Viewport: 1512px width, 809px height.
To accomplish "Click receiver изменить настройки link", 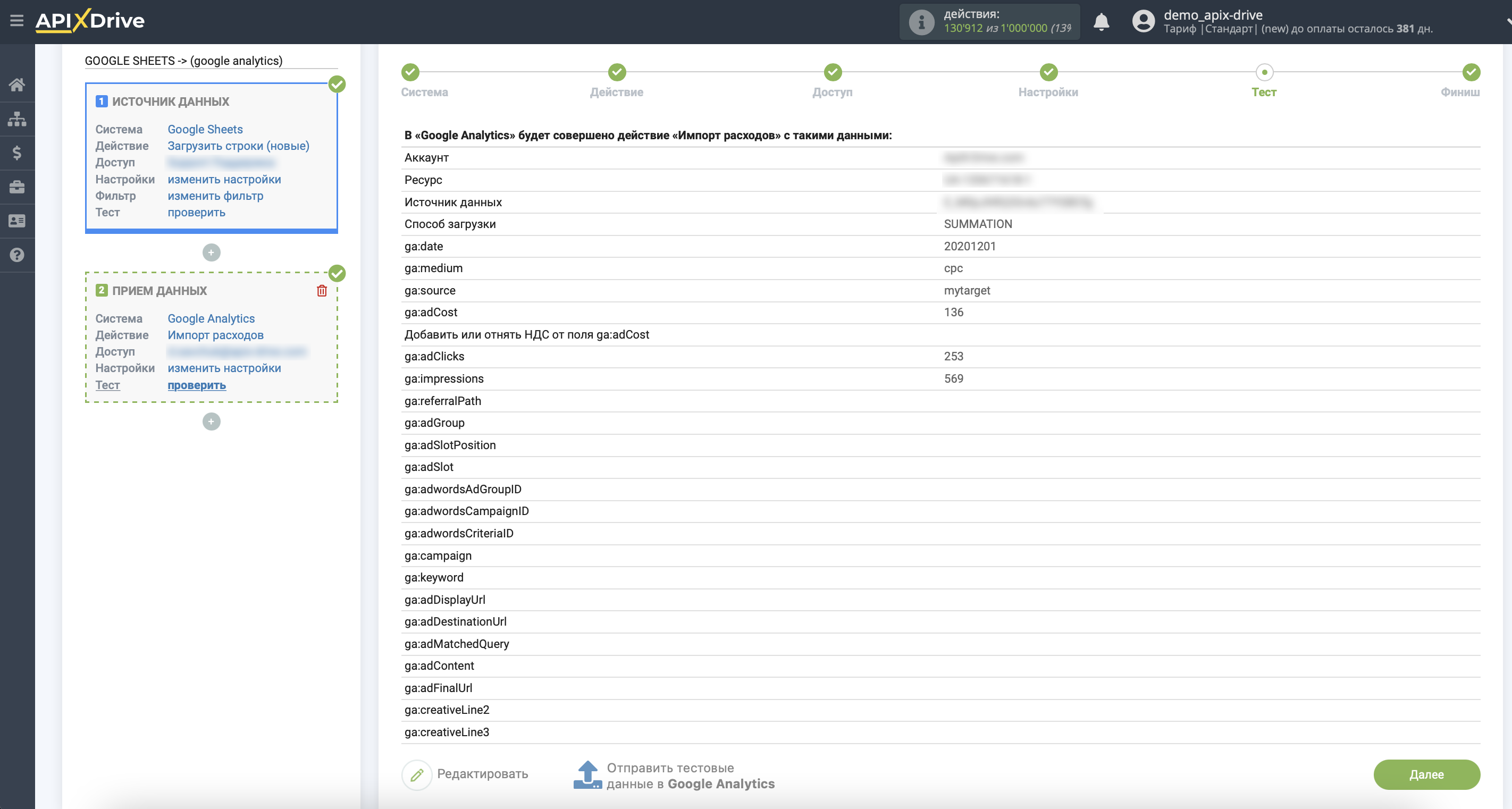I will pos(224,368).
